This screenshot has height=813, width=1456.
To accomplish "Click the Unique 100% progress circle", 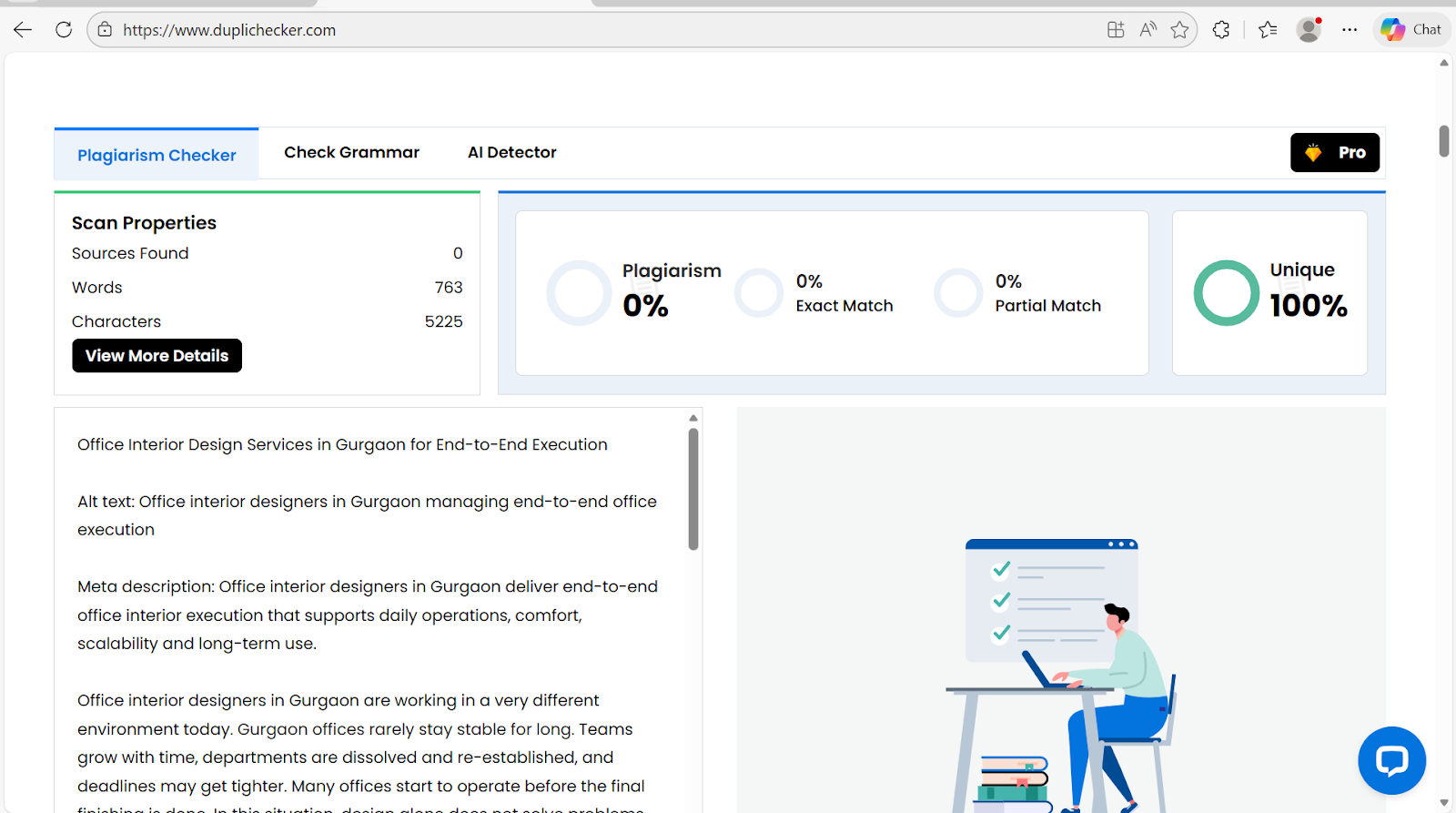I will pyautogui.click(x=1226, y=293).
